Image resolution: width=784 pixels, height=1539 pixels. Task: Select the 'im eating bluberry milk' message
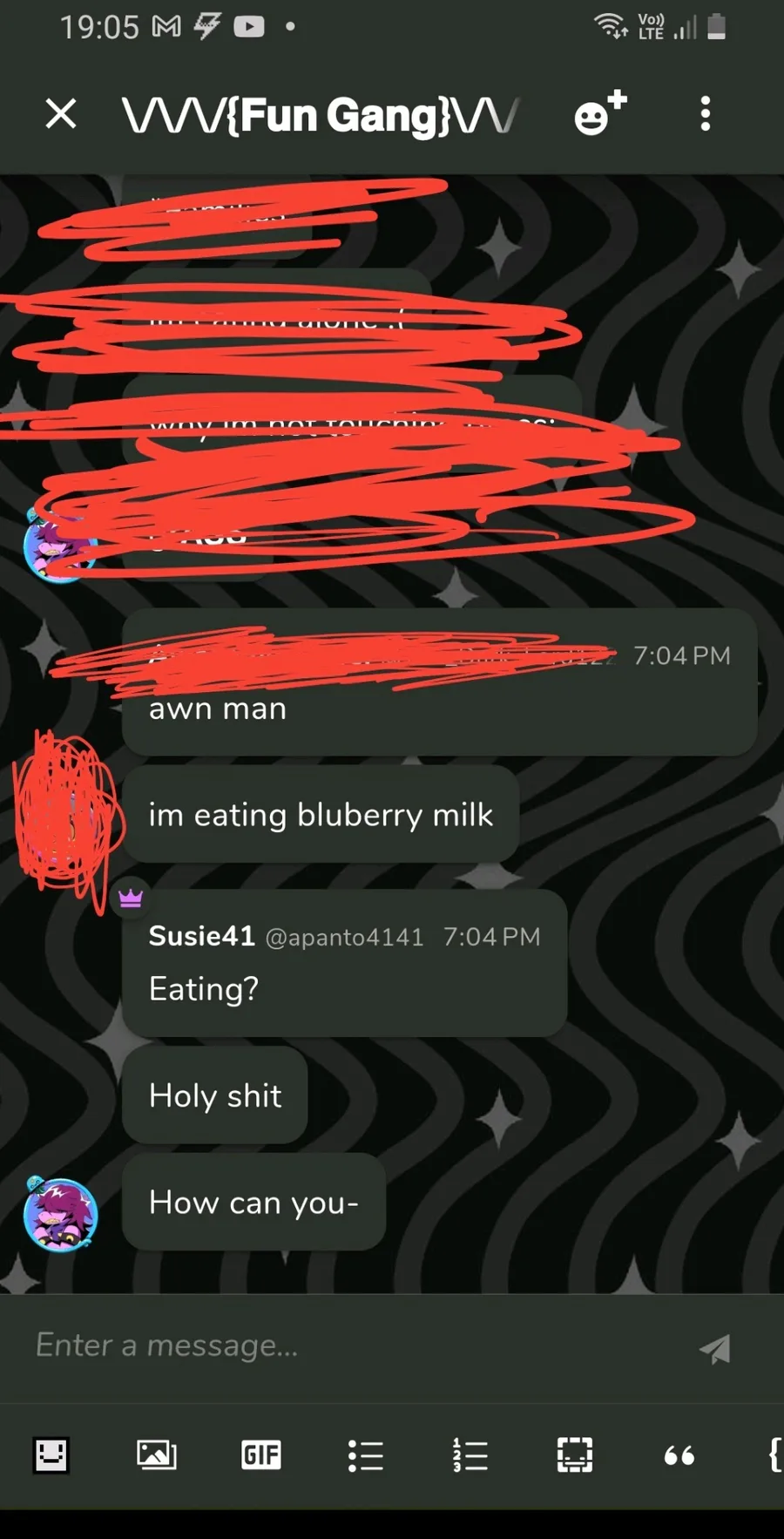click(321, 815)
